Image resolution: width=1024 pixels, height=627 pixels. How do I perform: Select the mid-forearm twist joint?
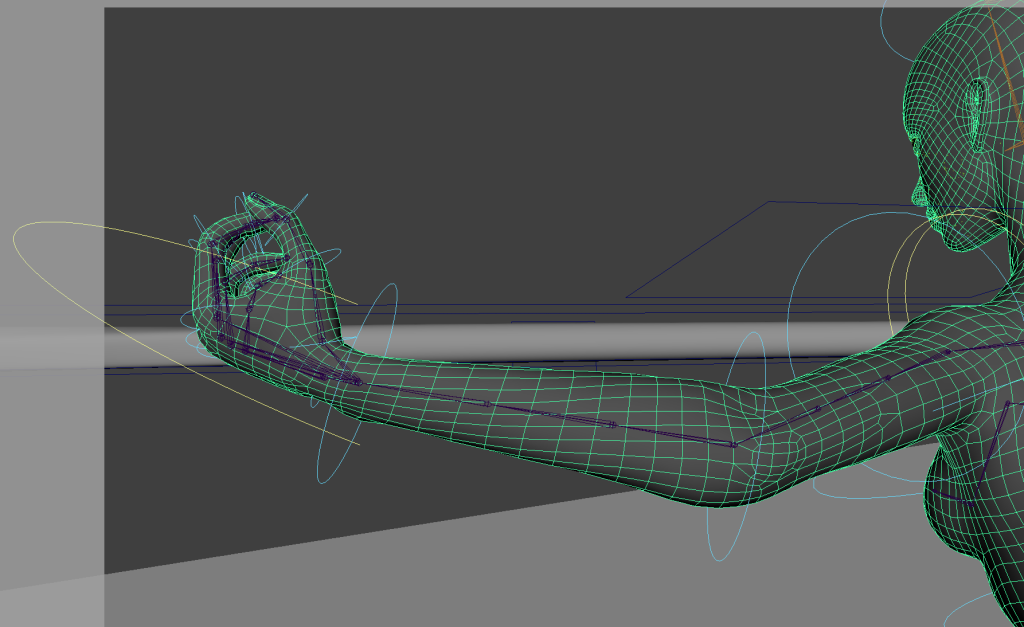click(x=612, y=424)
